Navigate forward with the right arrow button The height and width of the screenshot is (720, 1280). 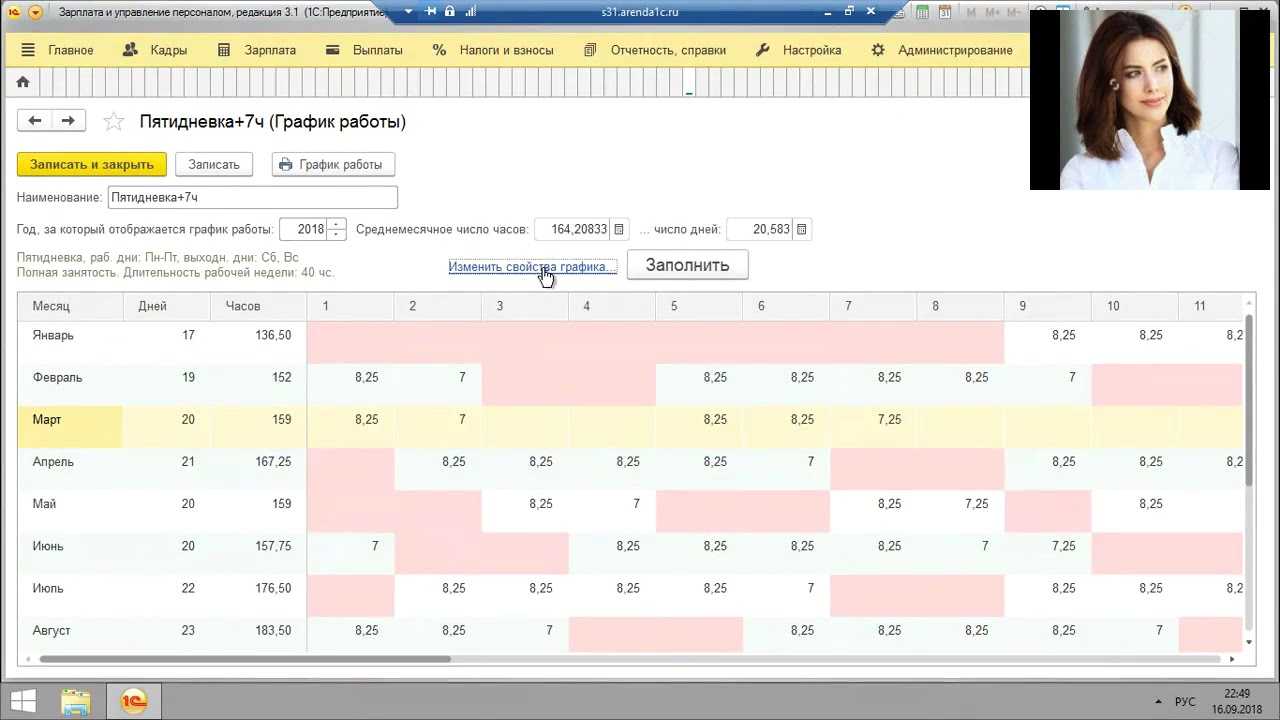(x=68, y=121)
